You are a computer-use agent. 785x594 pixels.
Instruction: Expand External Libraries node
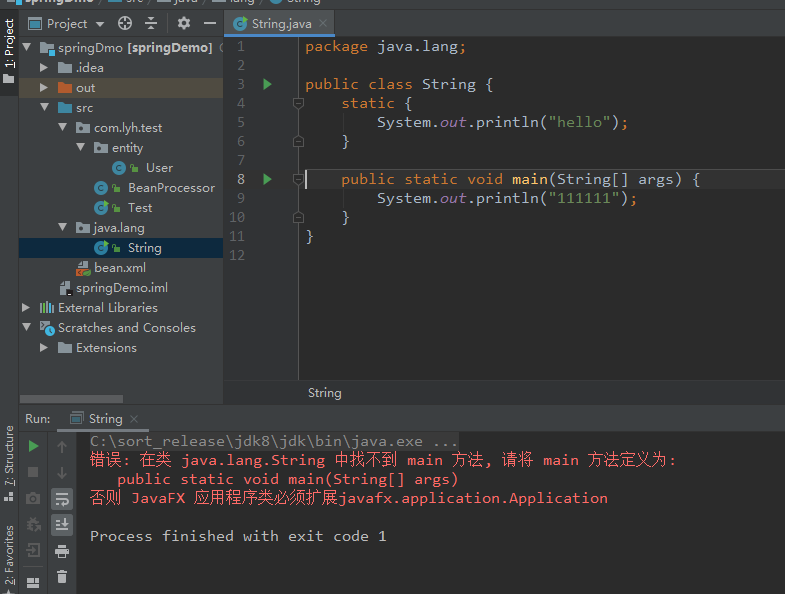tap(26, 308)
